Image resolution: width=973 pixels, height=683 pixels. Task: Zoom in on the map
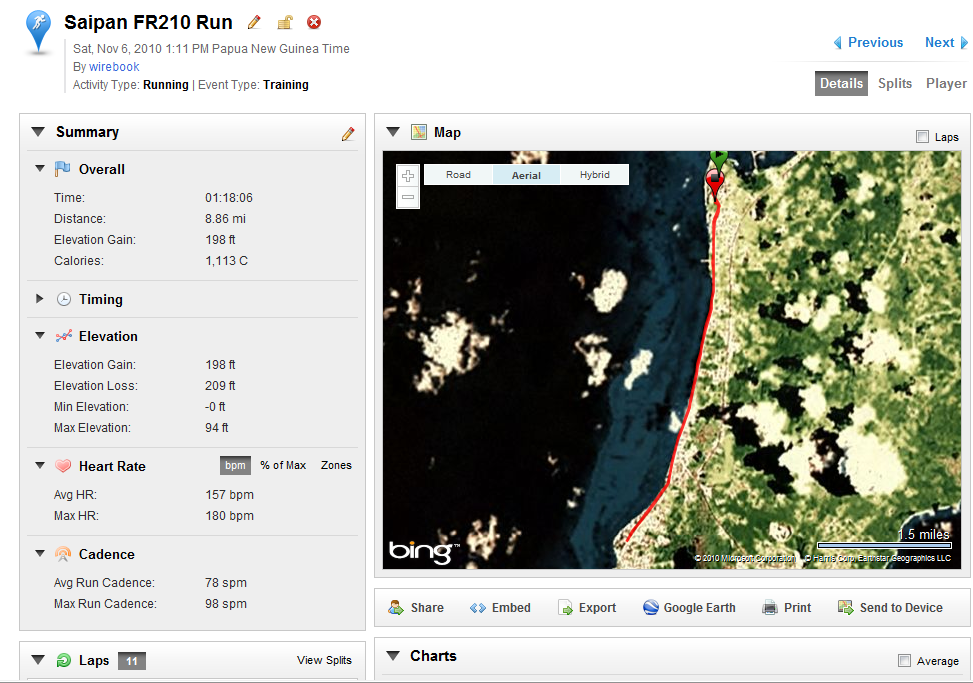(x=408, y=176)
